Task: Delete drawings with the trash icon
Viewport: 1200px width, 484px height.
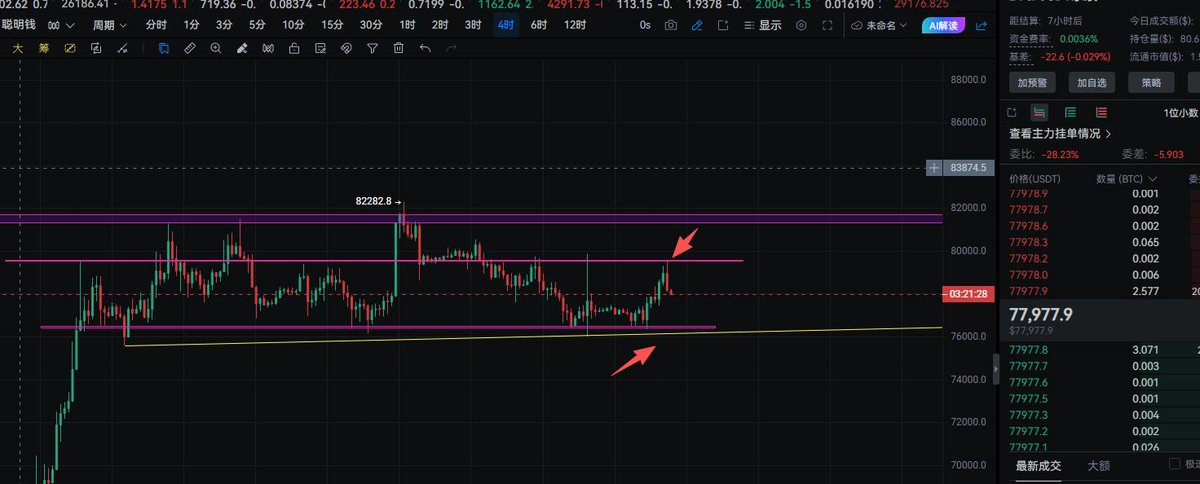Action: [x=398, y=47]
